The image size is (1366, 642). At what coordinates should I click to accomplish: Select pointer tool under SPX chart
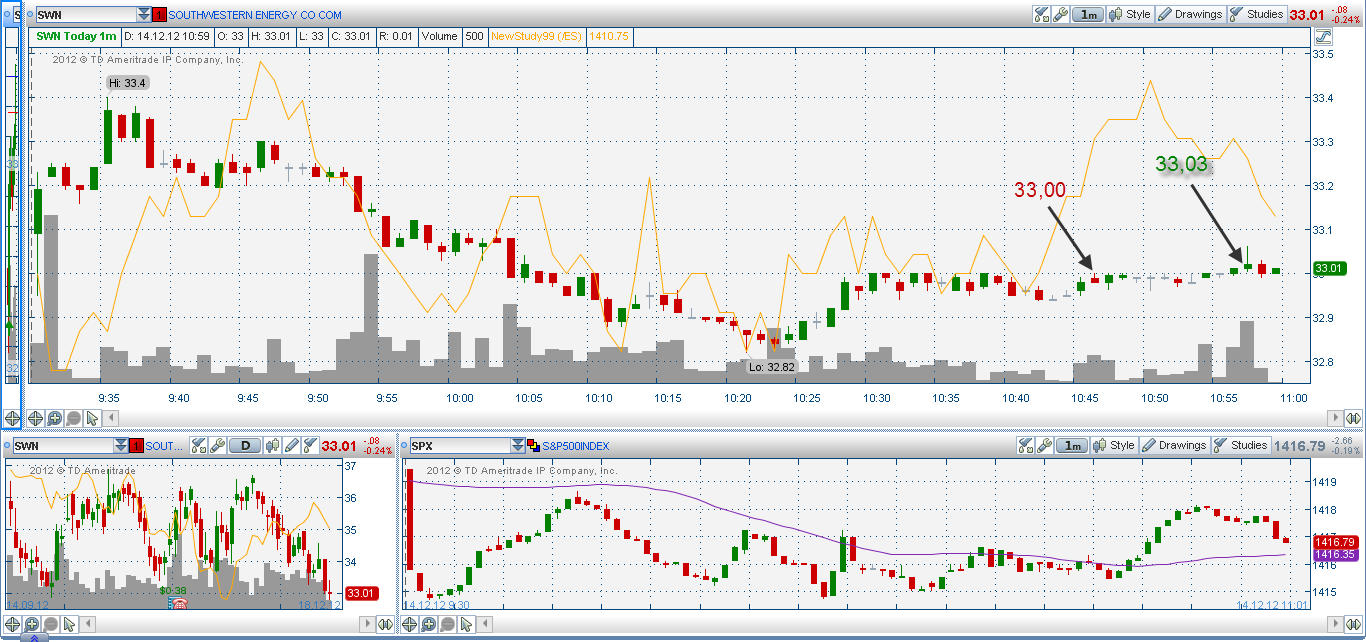465,625
